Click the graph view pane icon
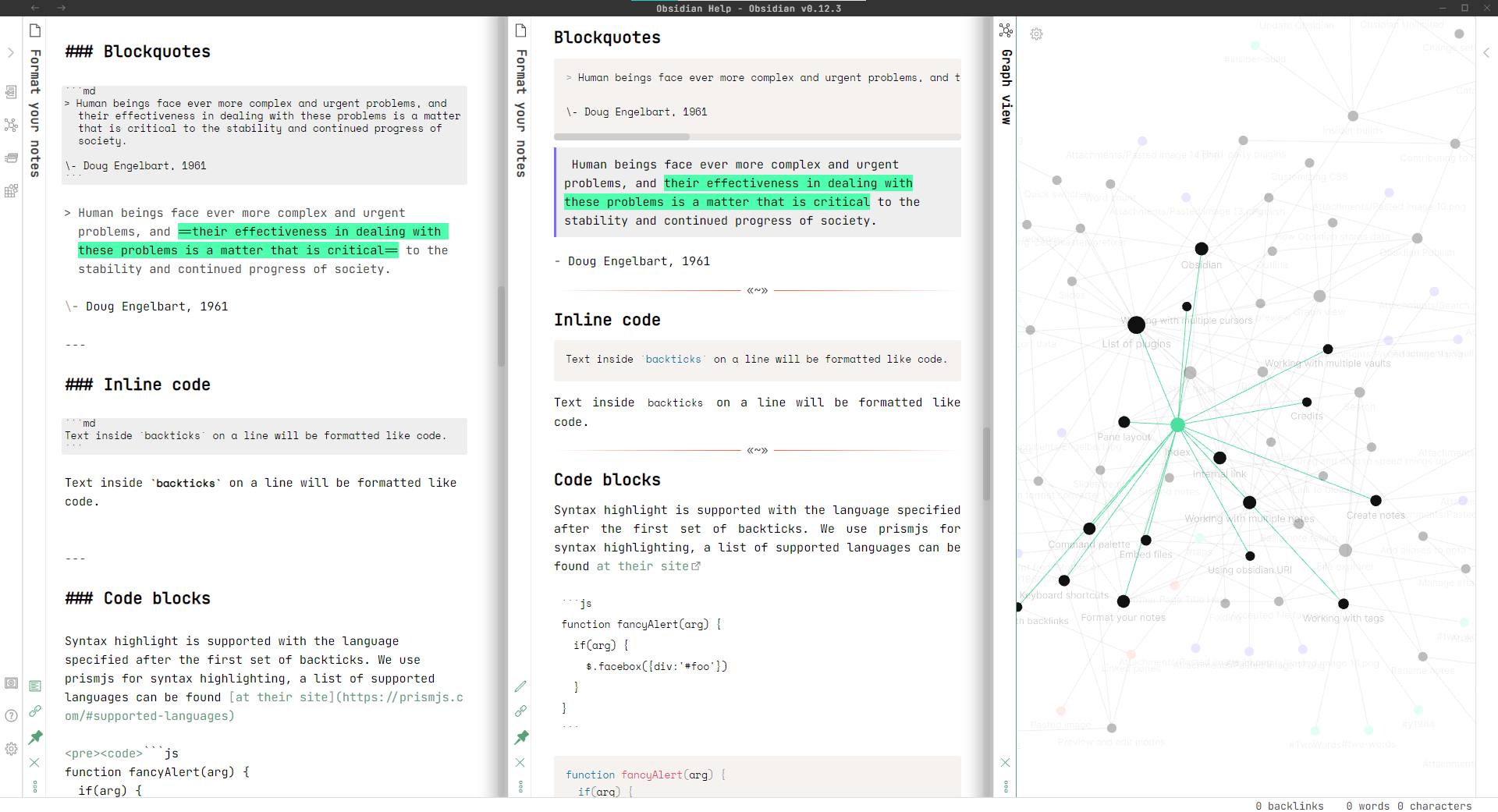The image size is (1498, 812). pos(1006,30)
